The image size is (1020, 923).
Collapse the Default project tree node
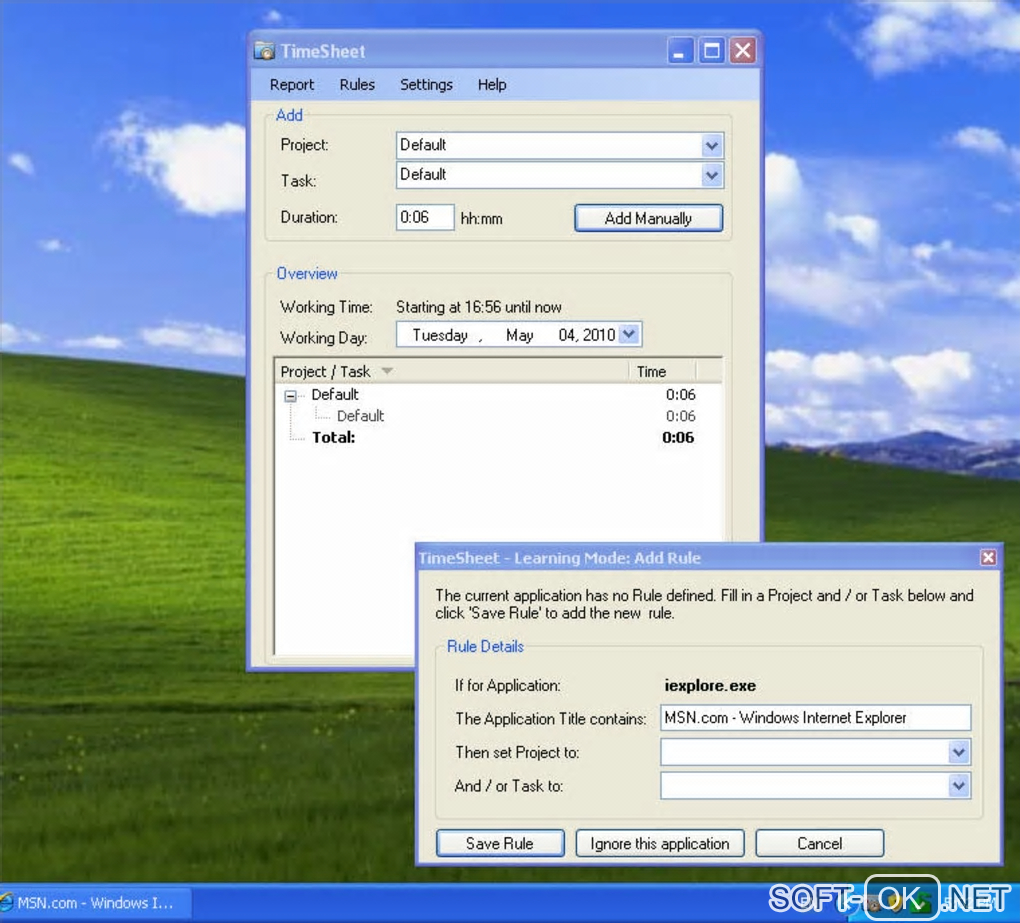pyautogui.click(x=290, y=395)
